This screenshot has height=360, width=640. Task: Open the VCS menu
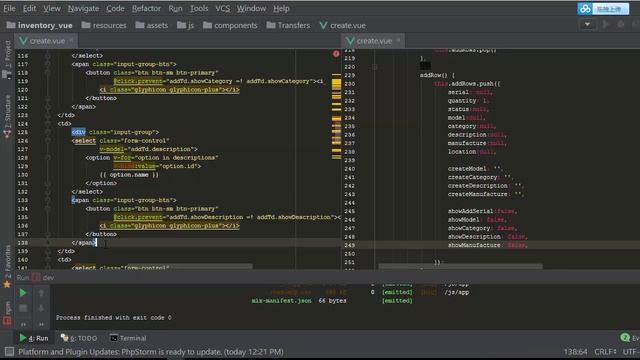(222, 8)
